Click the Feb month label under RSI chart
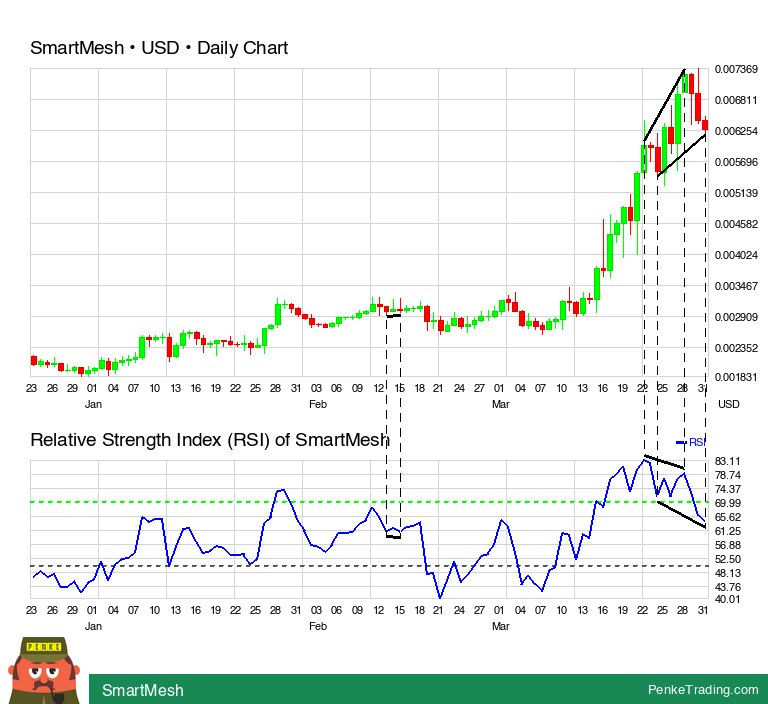 318,626
